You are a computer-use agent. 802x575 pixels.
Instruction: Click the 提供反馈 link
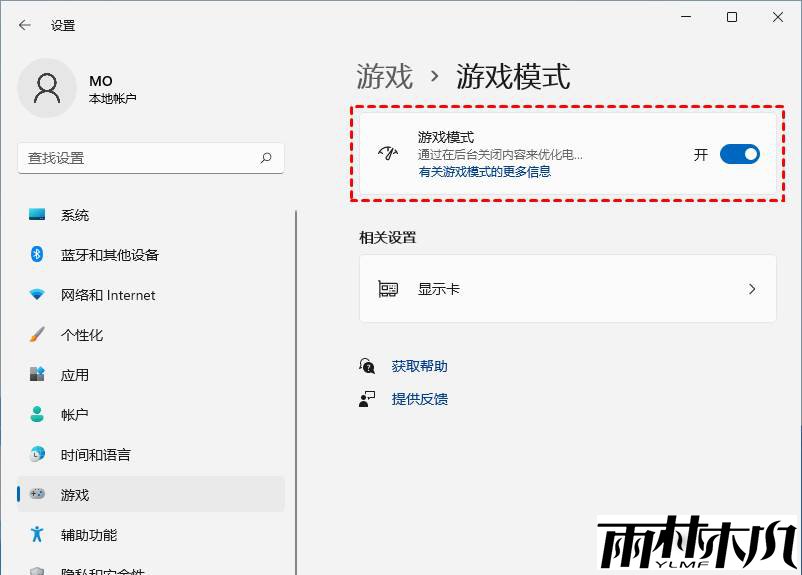coord(419,399)
